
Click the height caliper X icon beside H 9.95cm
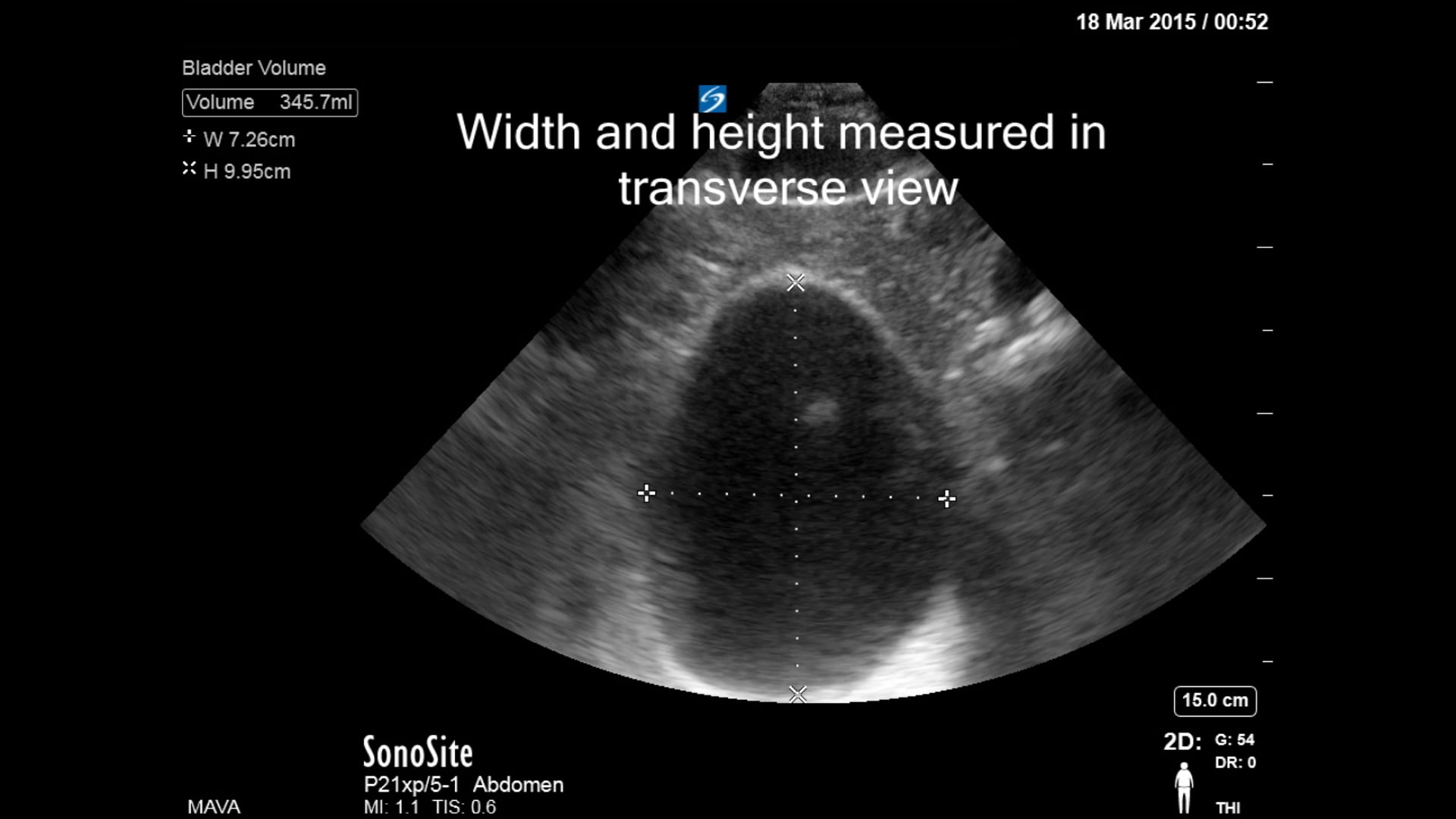[x=188, y=168]
